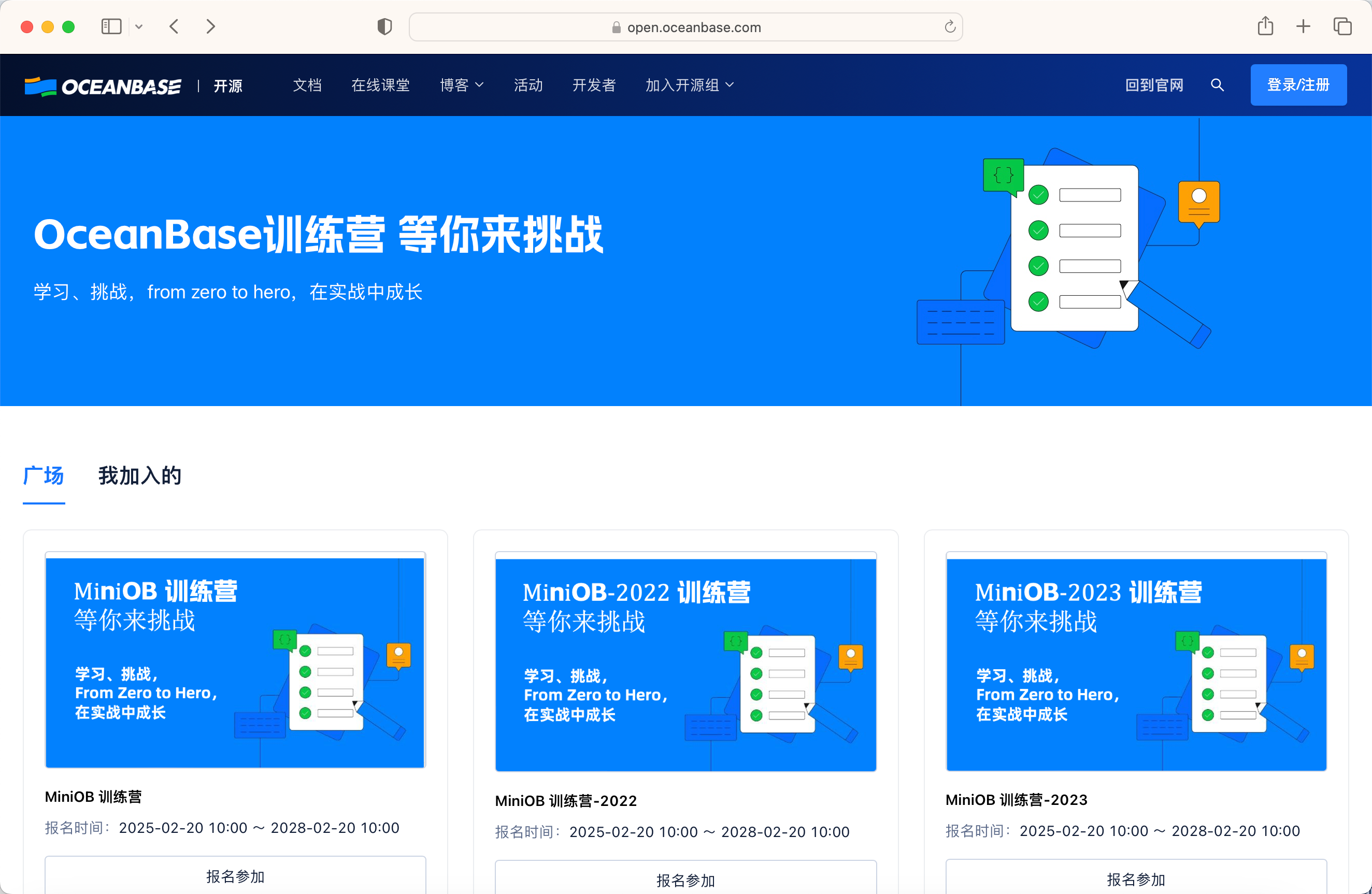
Task: Show the tab overview icon
Action: (1342, 26)
